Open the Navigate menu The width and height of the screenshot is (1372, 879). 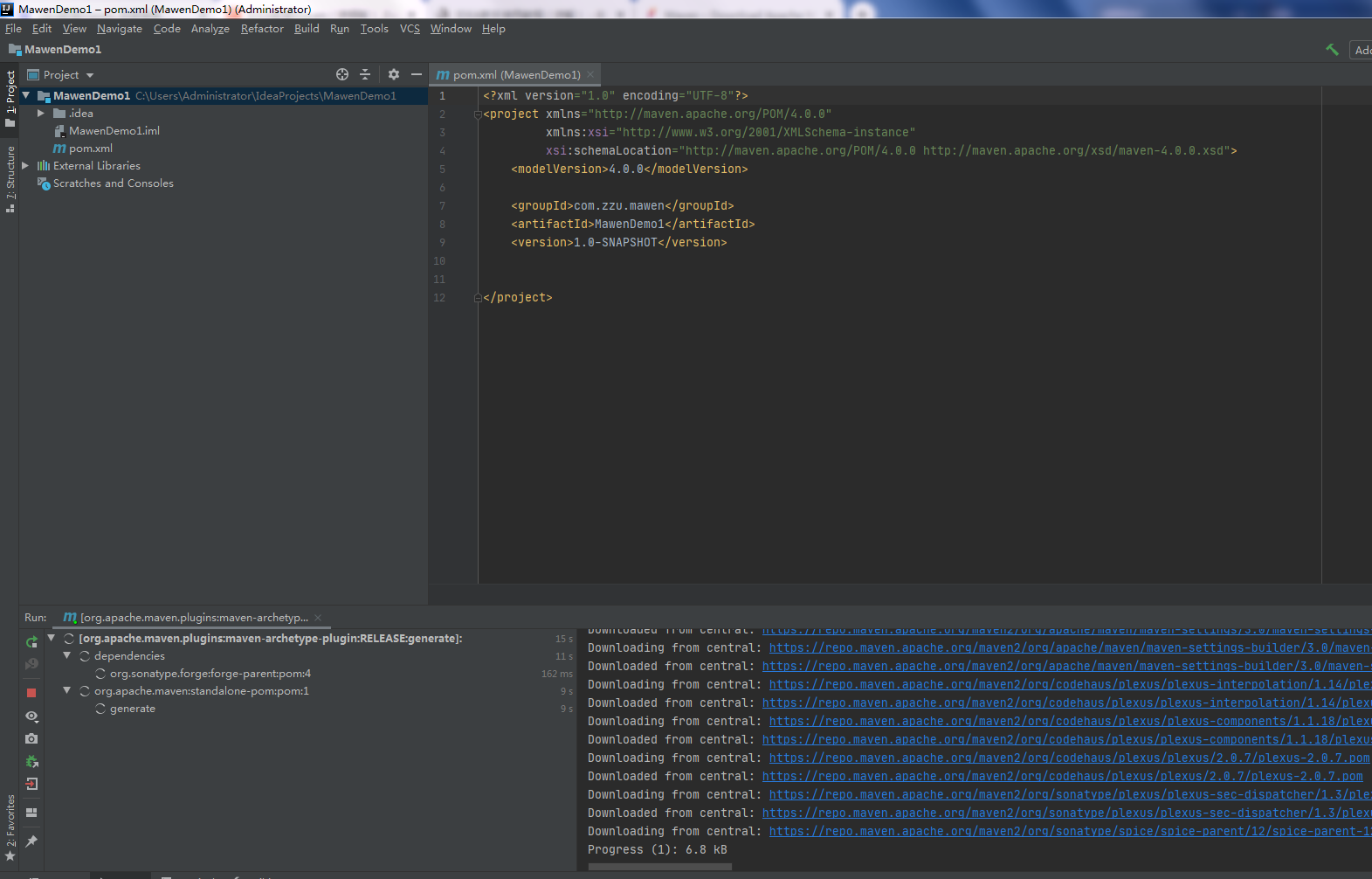120,29
